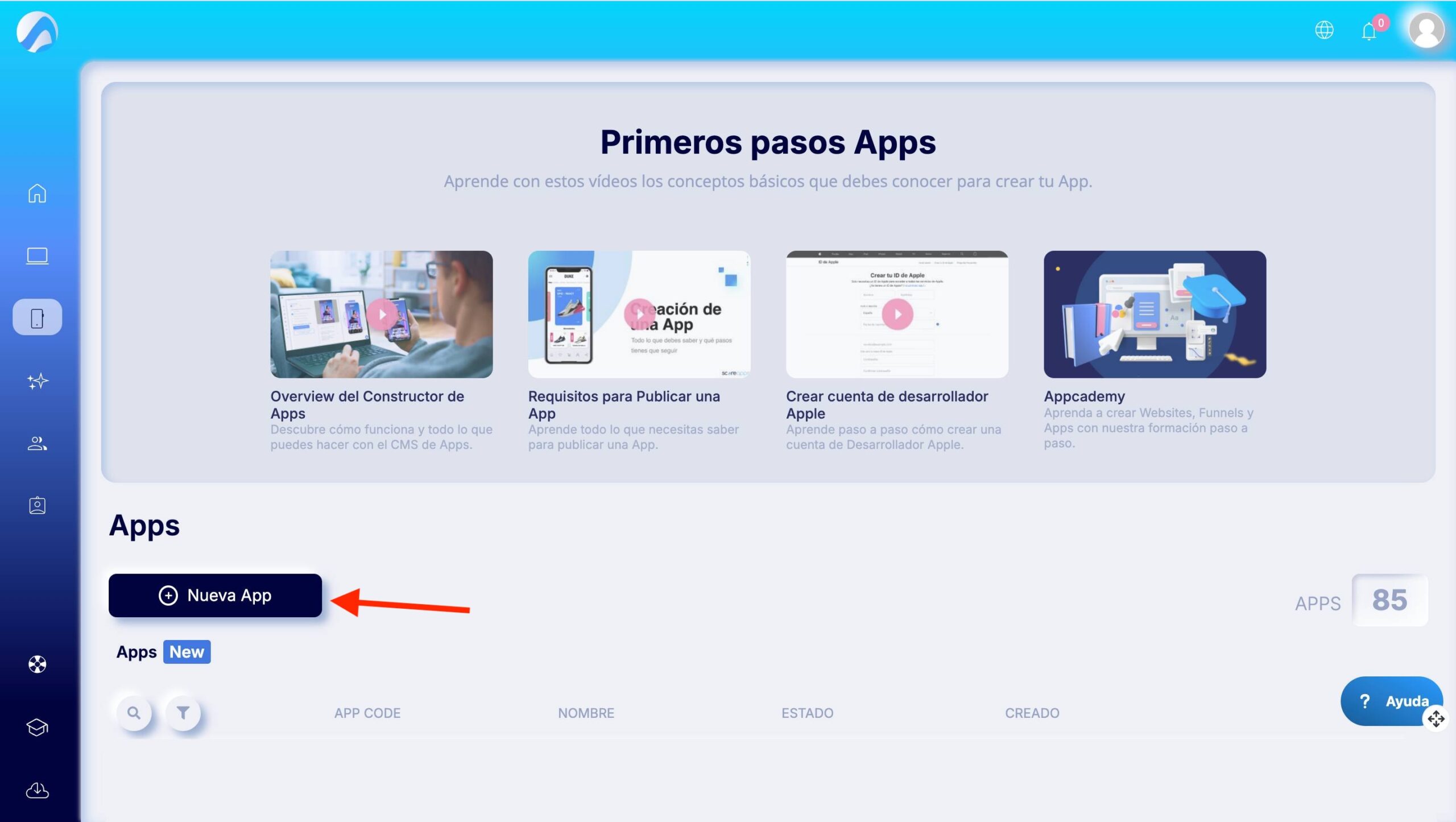The width and height of the screenshot is (1456, 822).
Task: Open the Home icon in sidebar
Action: pos(37,193)
